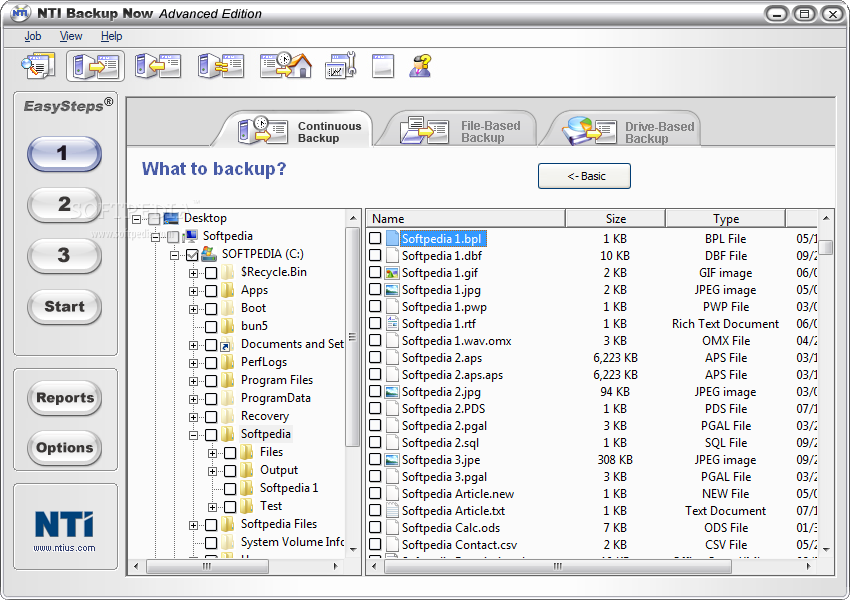Click the <- Basic button
The width and height of the screenshot is (851, 601).
tap(585, 176)
